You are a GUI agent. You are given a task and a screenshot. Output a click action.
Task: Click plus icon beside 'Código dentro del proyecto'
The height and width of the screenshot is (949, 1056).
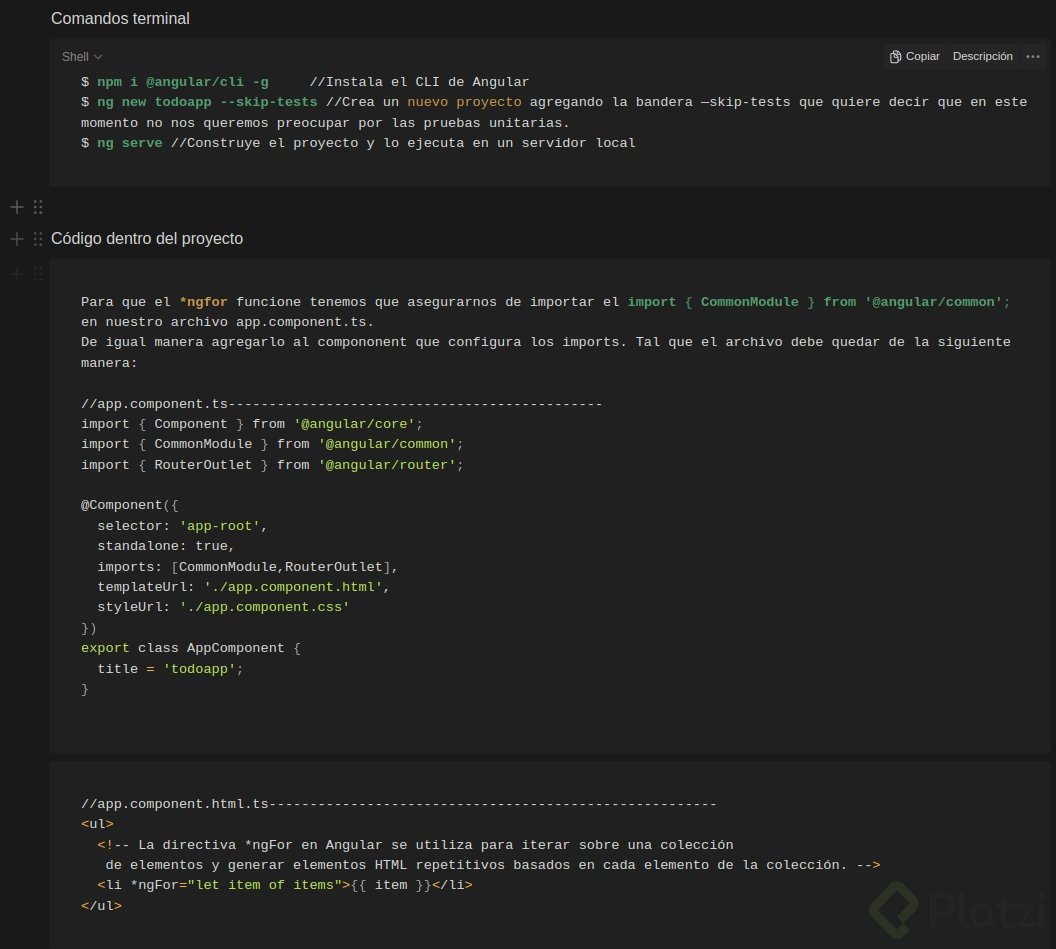click(17, 239)
